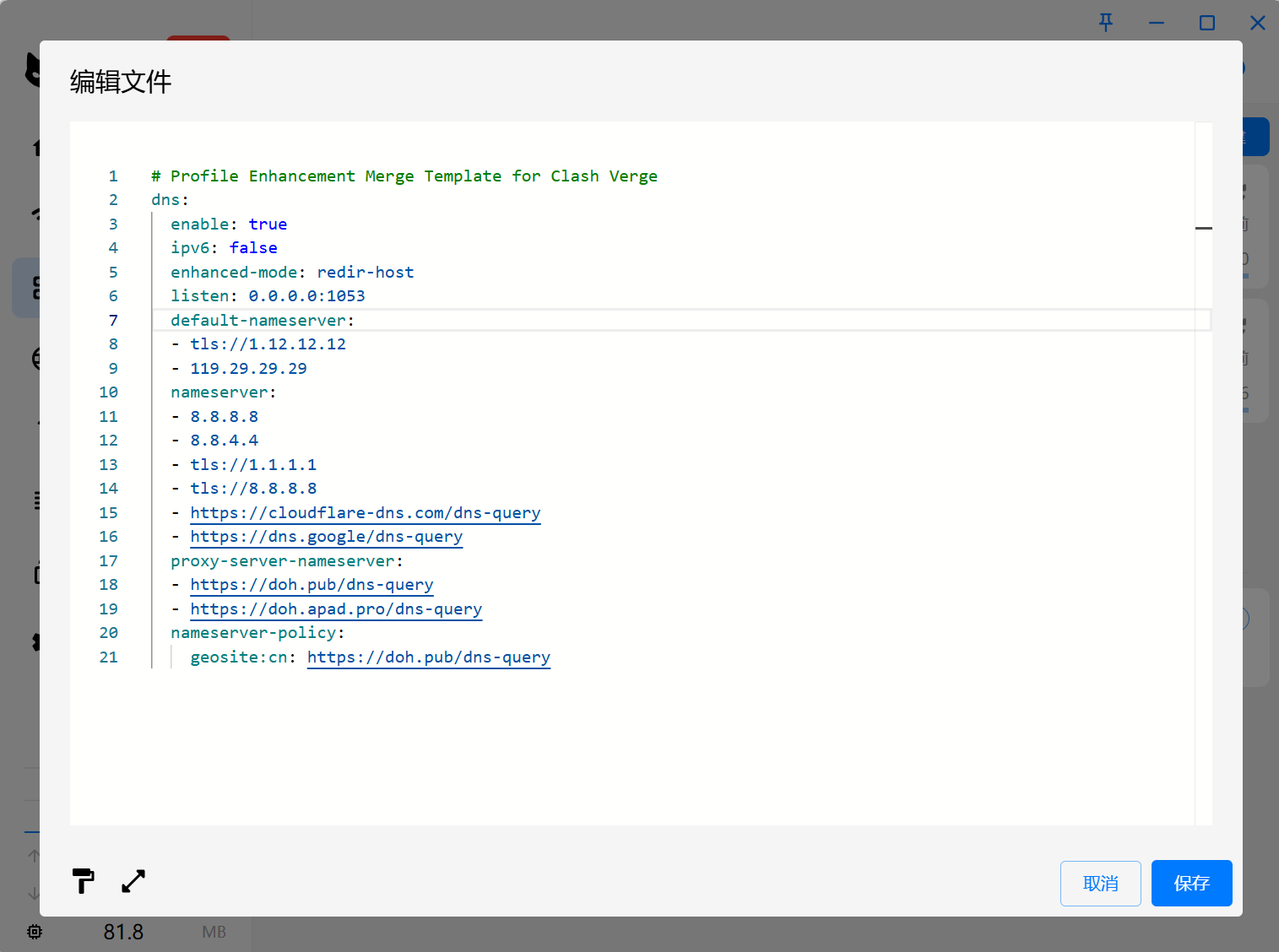Open the dns.google dns-query link
Image resolution: width=1279 pixels, height=952 pixels.
pos(327,537)
